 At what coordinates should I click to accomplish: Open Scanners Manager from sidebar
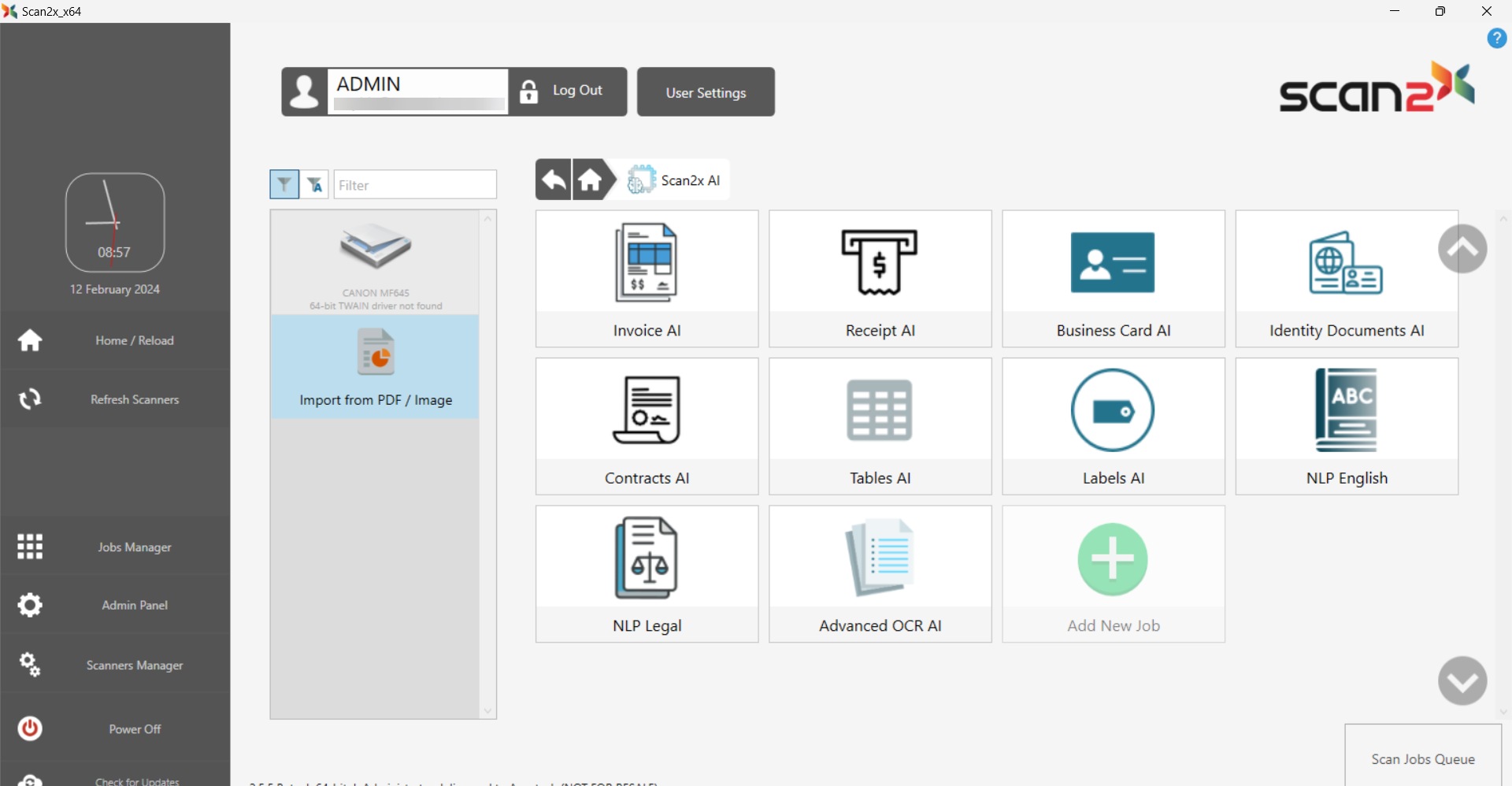115,665
